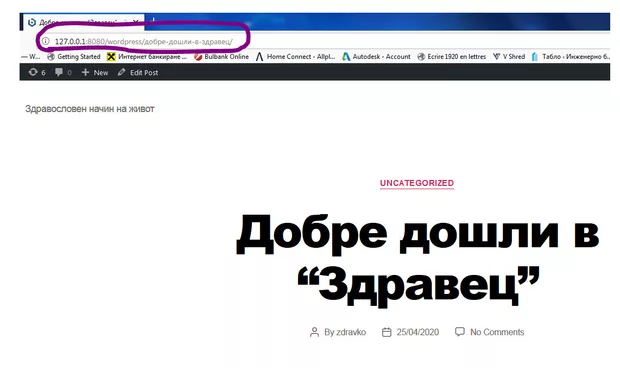Open the V Shred bookmark
Screen dimensions: 620x368
(x=509, y=57)
